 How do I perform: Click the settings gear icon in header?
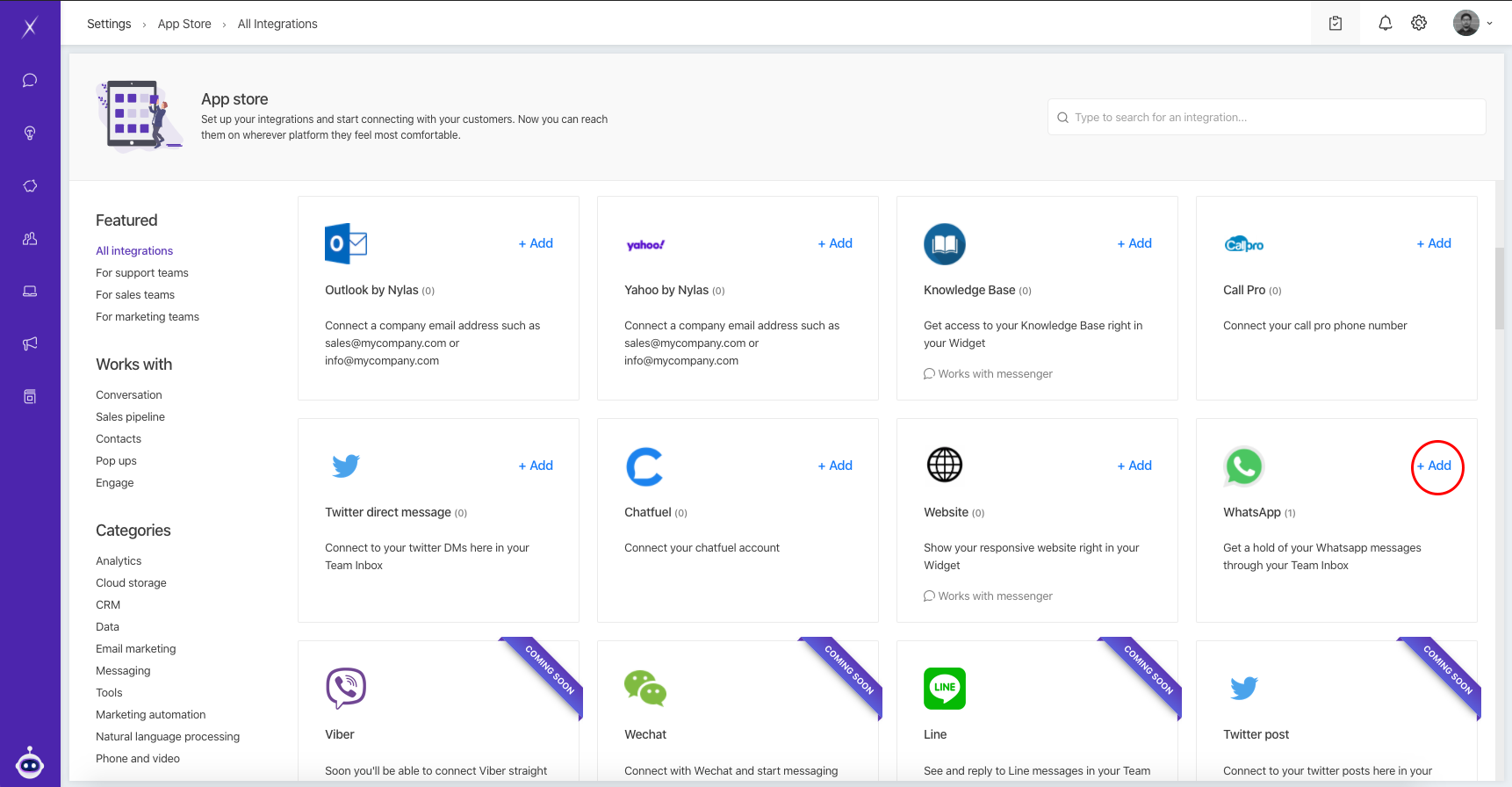(1419, 24)
